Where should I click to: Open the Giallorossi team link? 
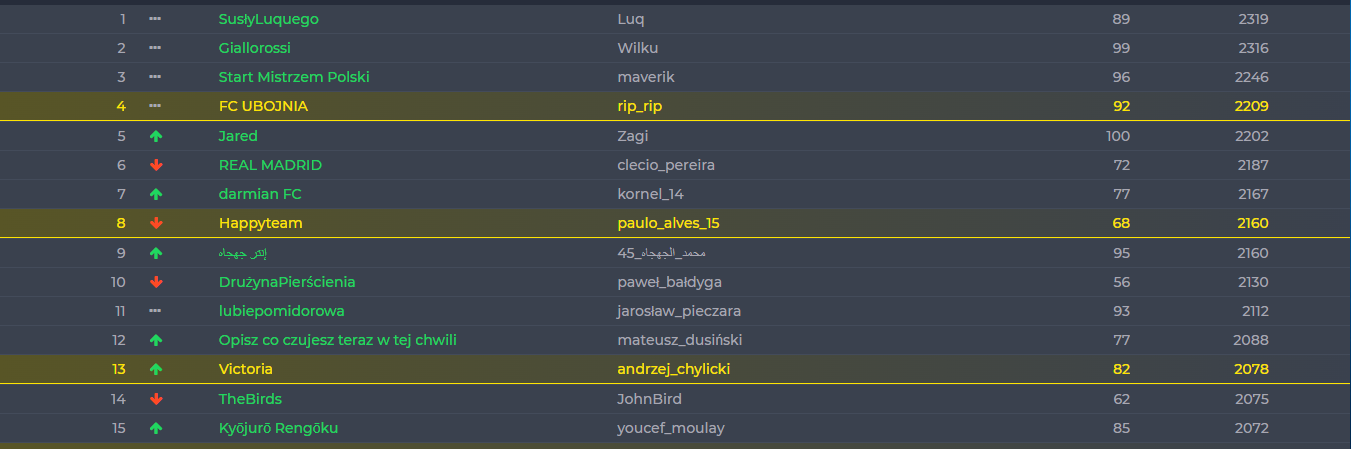pos(255,48)
